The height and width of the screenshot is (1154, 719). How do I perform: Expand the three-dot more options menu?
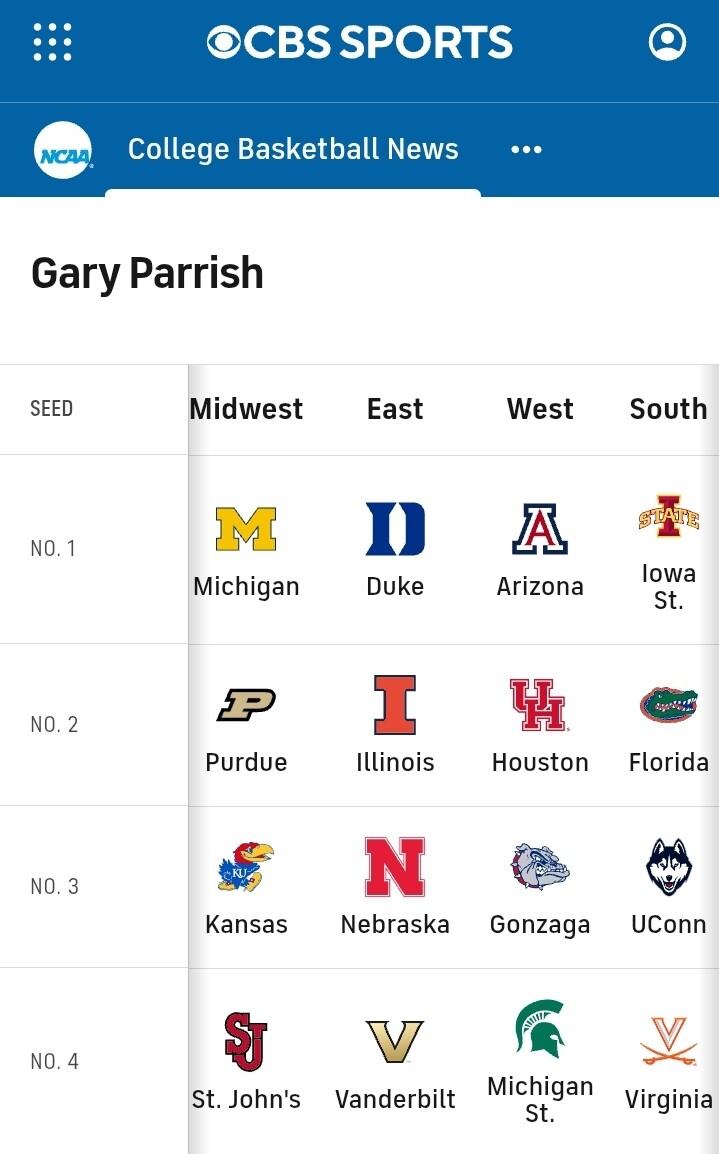(x=526, y=150)
